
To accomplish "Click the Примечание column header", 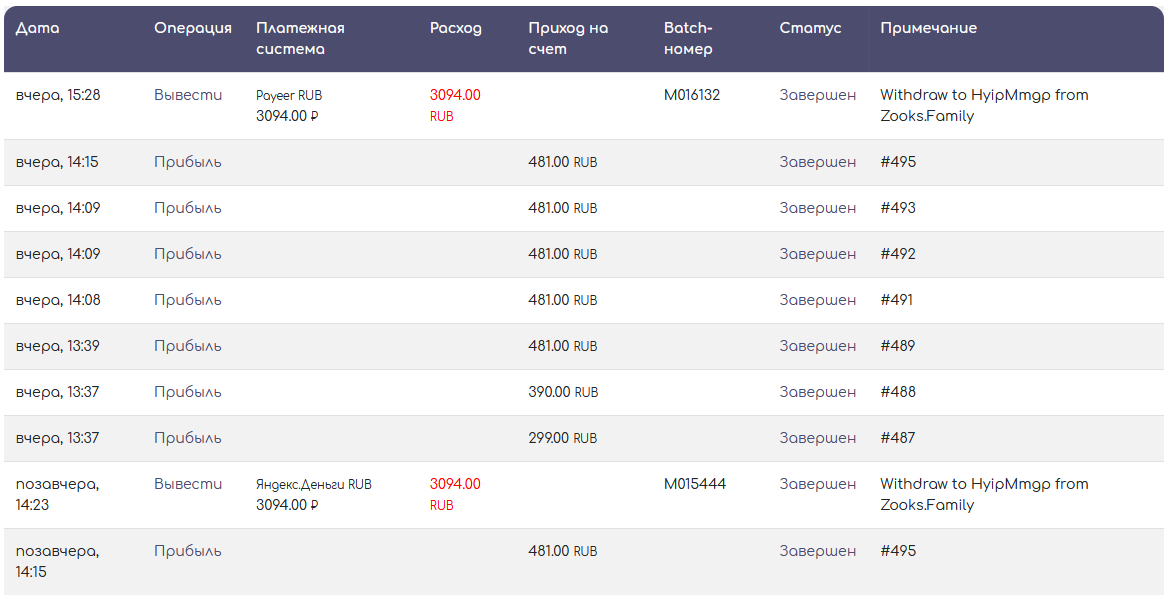I will [x=928, y=28].
